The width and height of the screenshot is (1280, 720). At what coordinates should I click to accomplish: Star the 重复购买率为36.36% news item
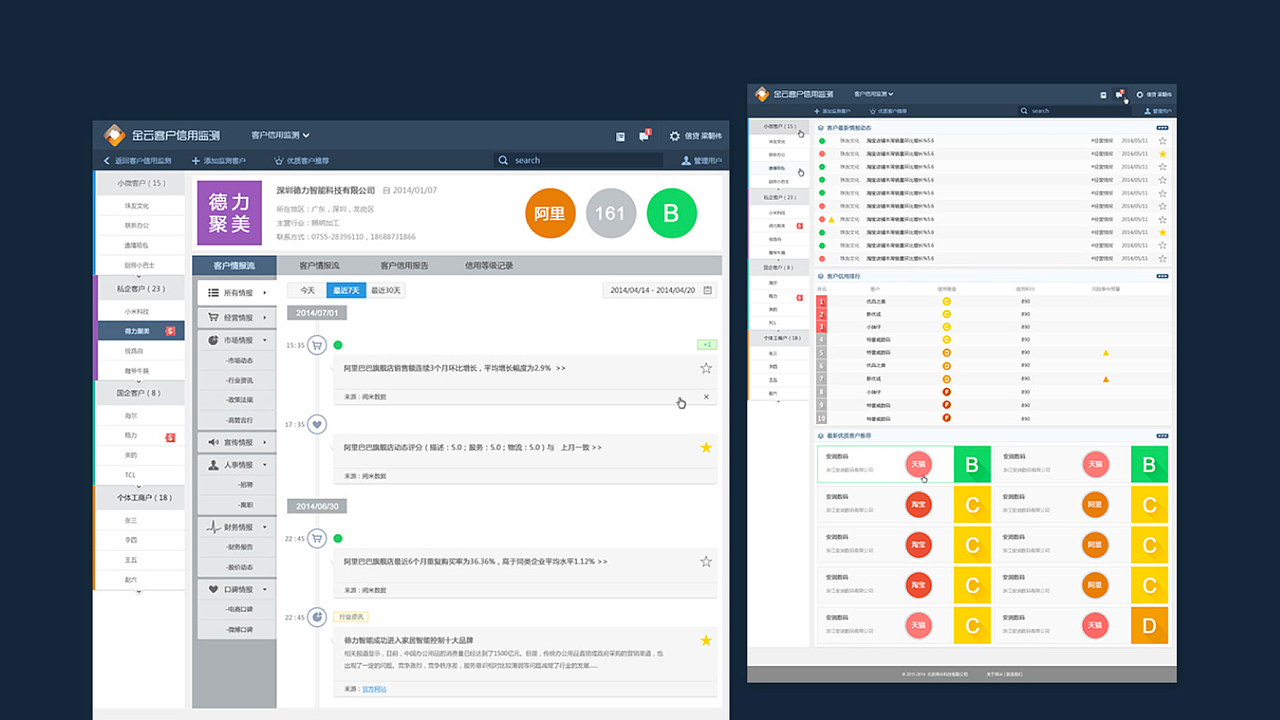tap(706, 562)
